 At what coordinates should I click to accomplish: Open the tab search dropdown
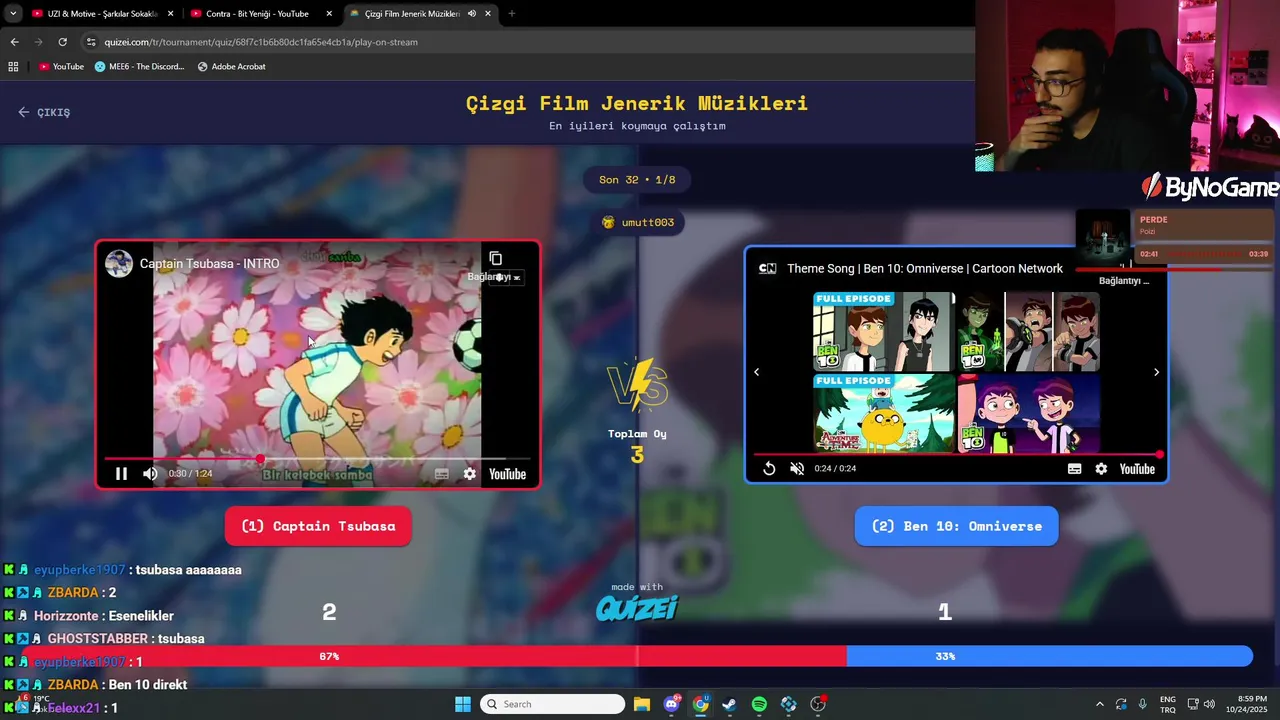pos(13,14)
